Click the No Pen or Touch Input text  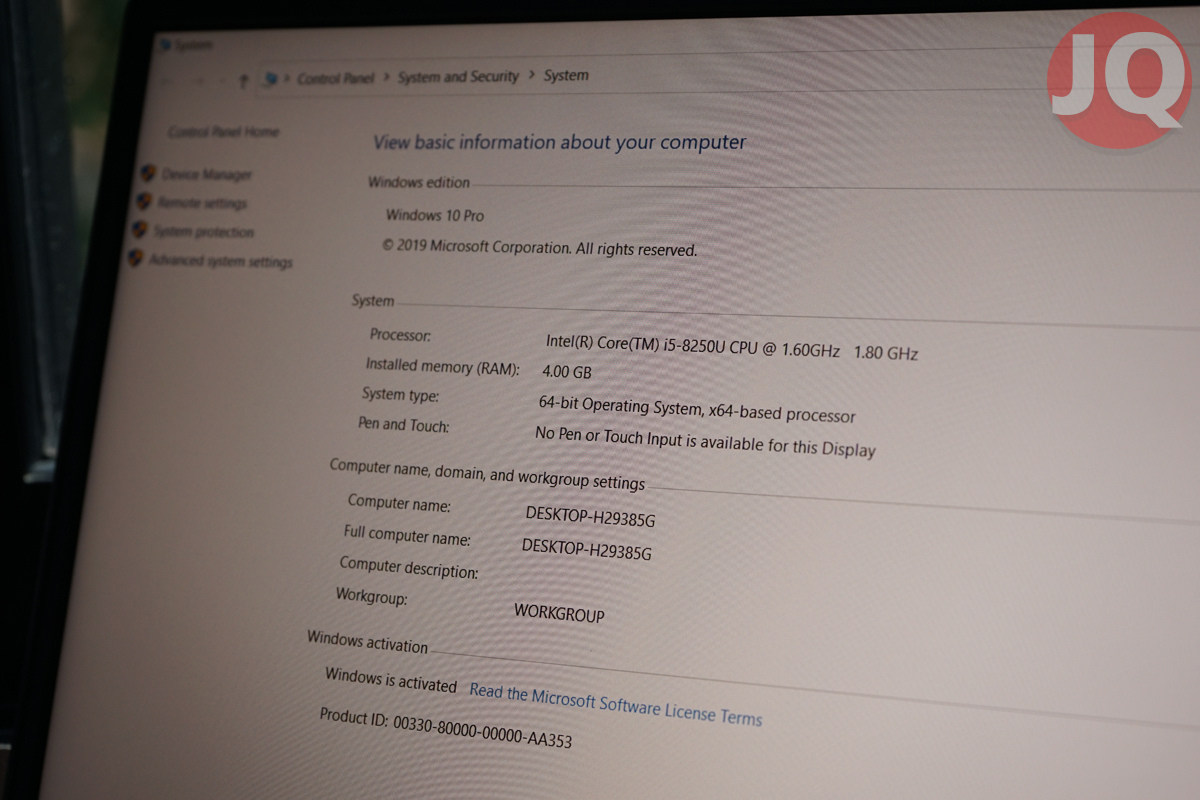(x=705, y=441)
